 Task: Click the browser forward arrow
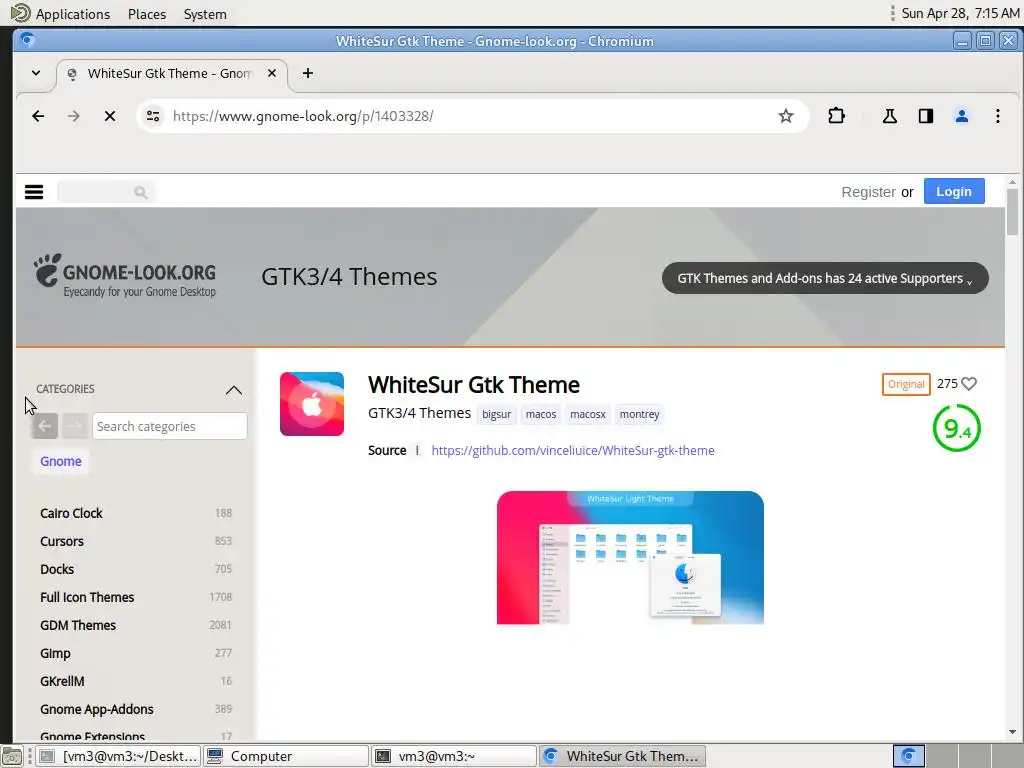pos(74,116)
